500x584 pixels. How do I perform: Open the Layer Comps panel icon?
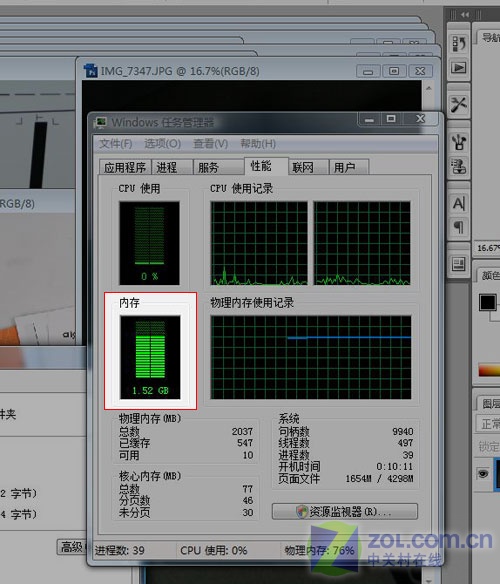[x=458, y=265]
